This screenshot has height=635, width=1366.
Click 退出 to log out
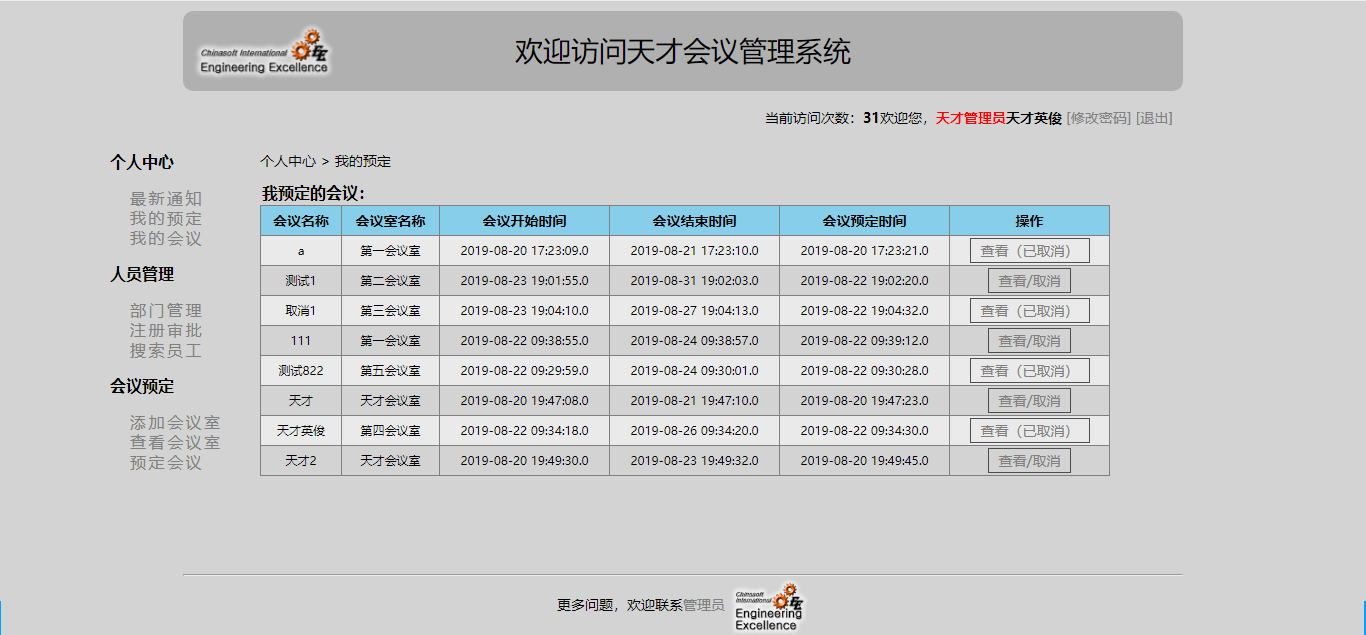(1156, 118)
